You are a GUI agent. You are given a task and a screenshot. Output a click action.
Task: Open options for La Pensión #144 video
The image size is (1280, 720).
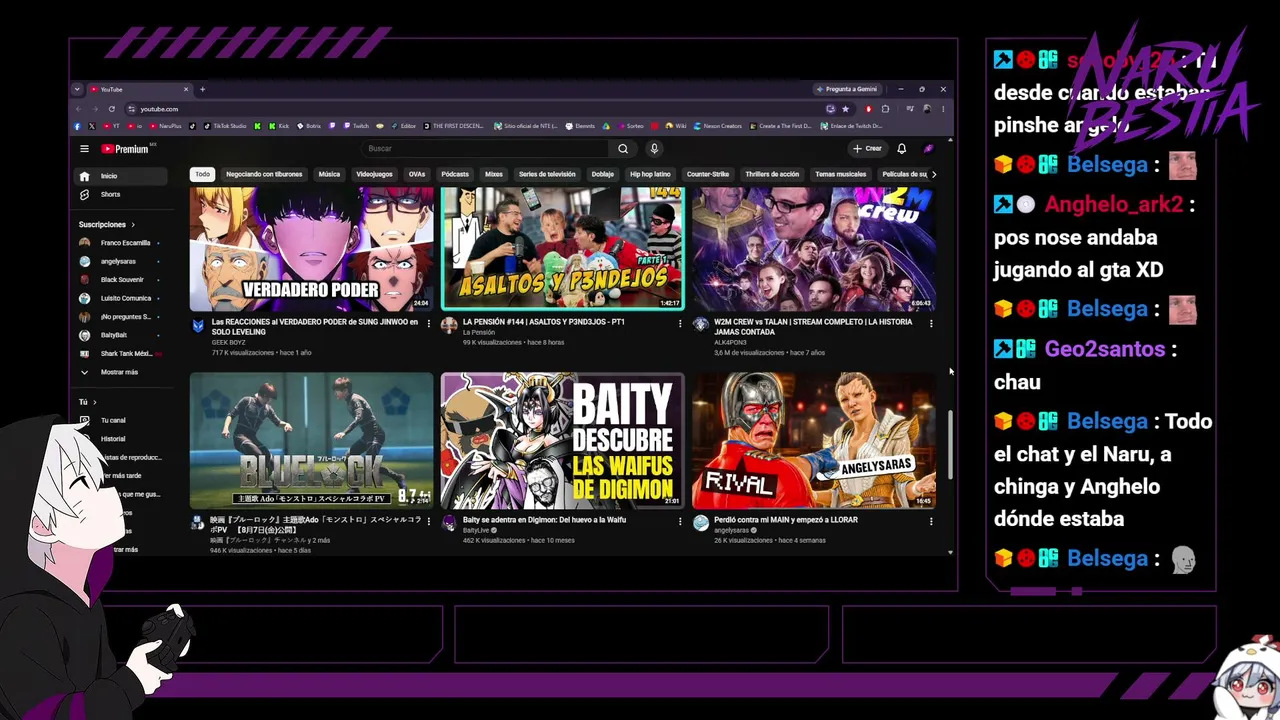(680, 323)
